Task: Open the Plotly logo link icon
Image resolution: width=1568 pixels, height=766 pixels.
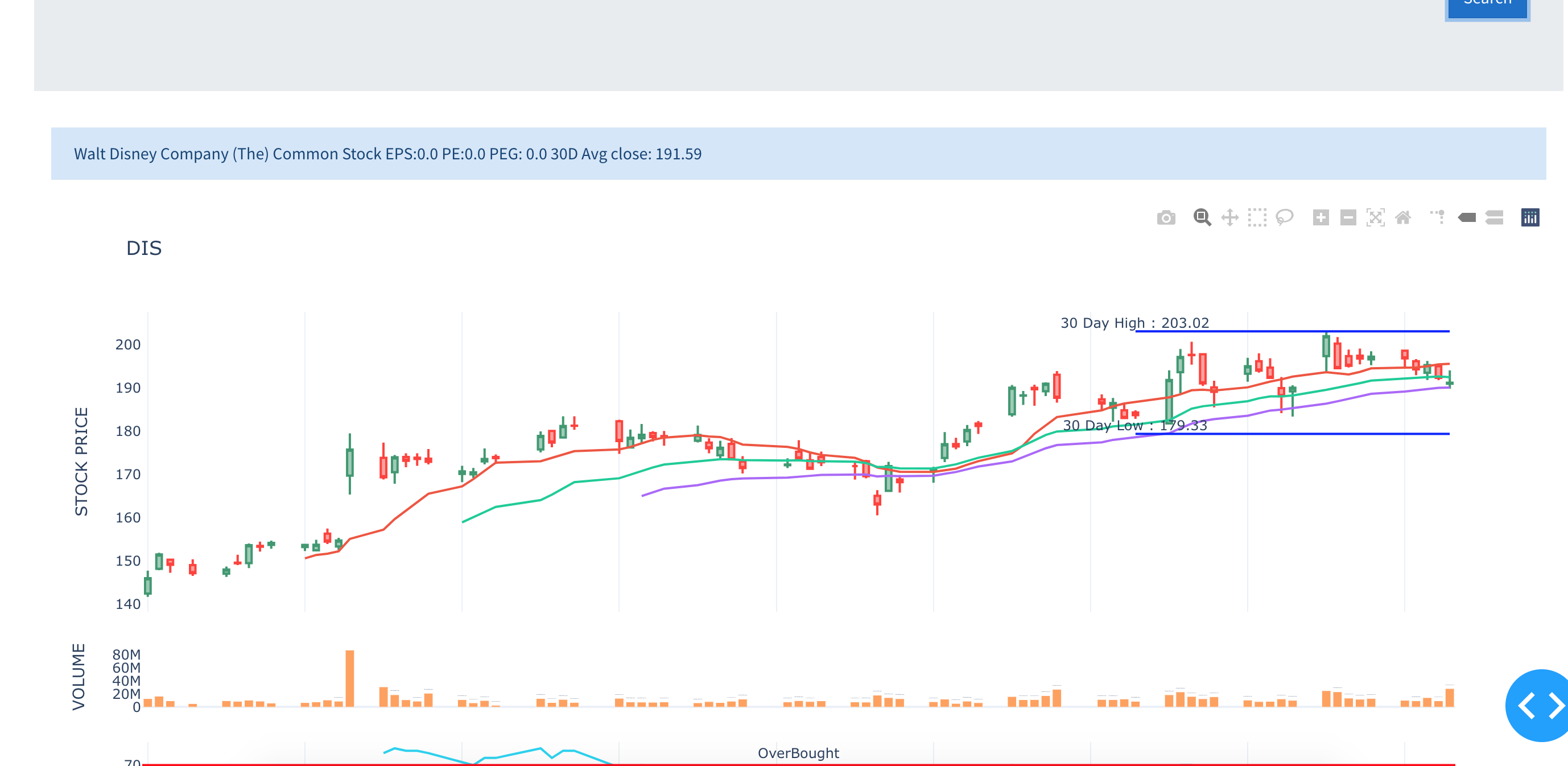Action: point(1530,217)
